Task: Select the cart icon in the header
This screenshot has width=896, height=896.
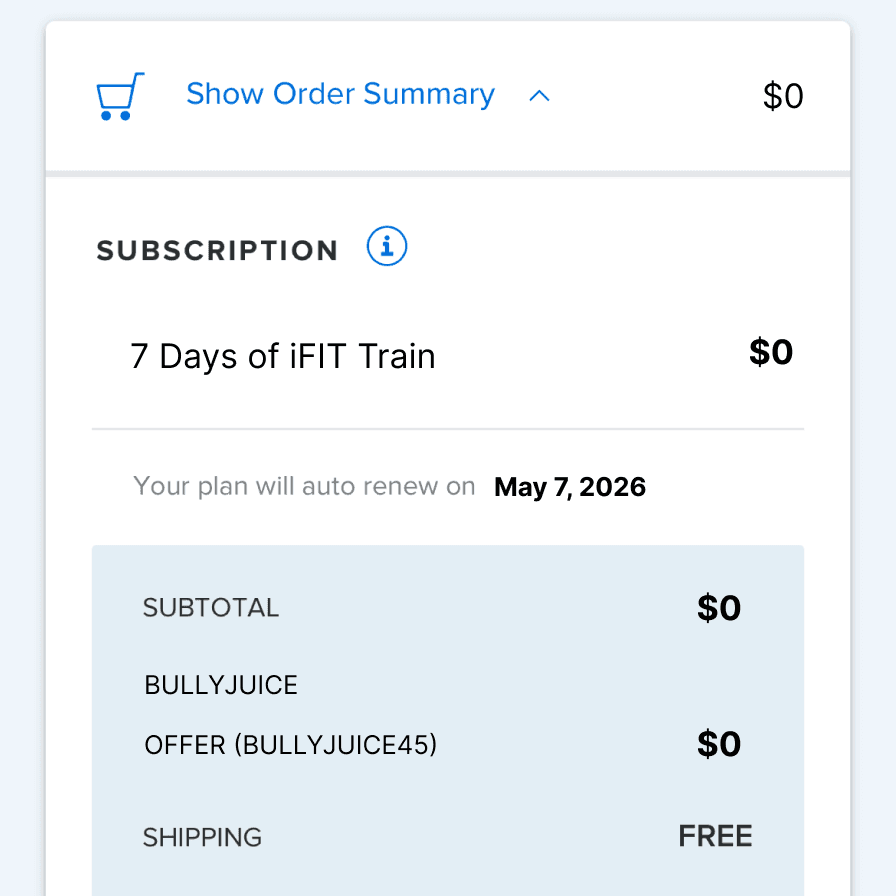Action: (x=119, y=95)
